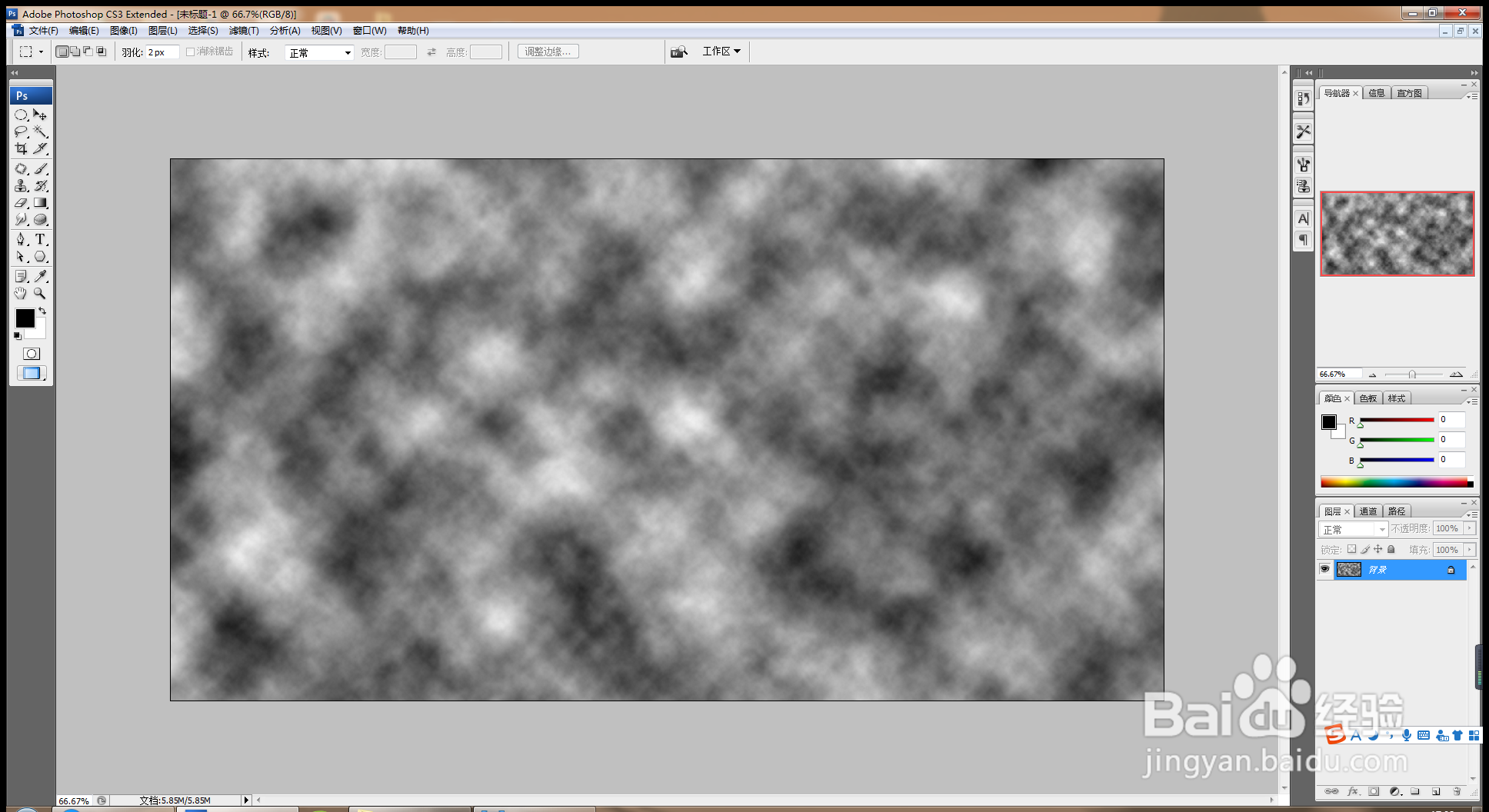Reset default foreground and background colors
Image resolution: width=1489 pixels, height=812 pixels.
17,336
